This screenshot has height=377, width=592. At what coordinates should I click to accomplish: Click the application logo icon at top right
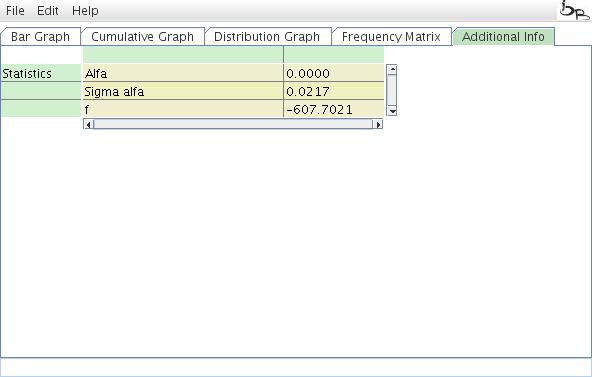pos(574,10)
